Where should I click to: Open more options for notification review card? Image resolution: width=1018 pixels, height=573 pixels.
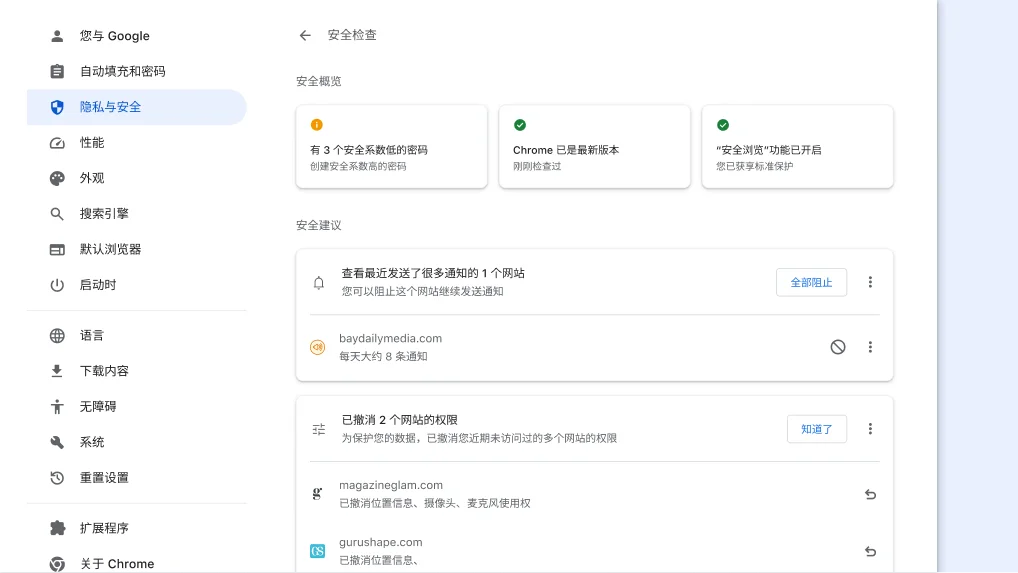pyautogui.click(x=870, y=282)
